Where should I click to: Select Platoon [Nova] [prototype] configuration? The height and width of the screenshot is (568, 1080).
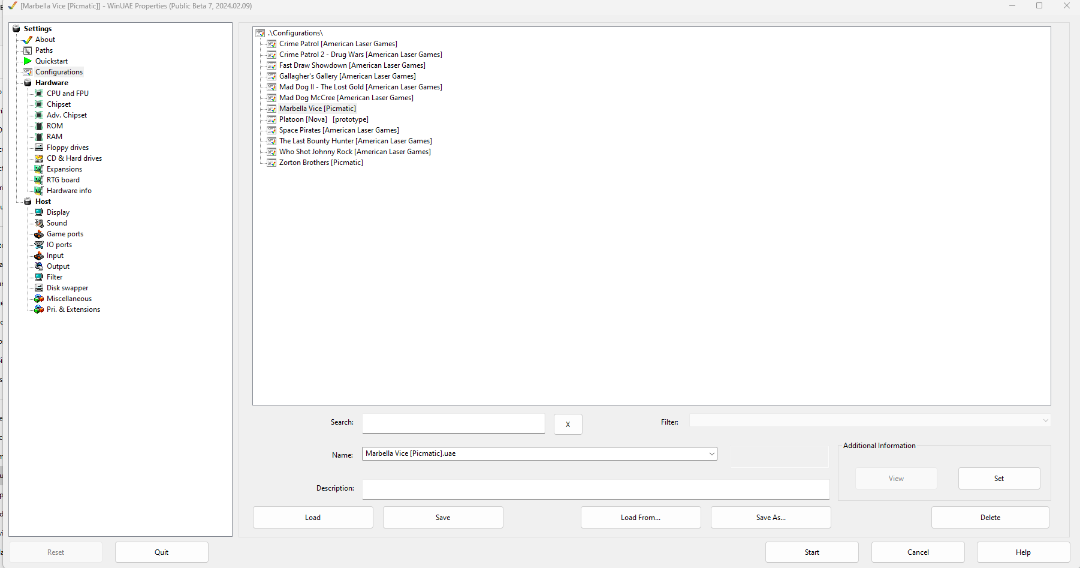pyautogui.click(x=324, y=119)
